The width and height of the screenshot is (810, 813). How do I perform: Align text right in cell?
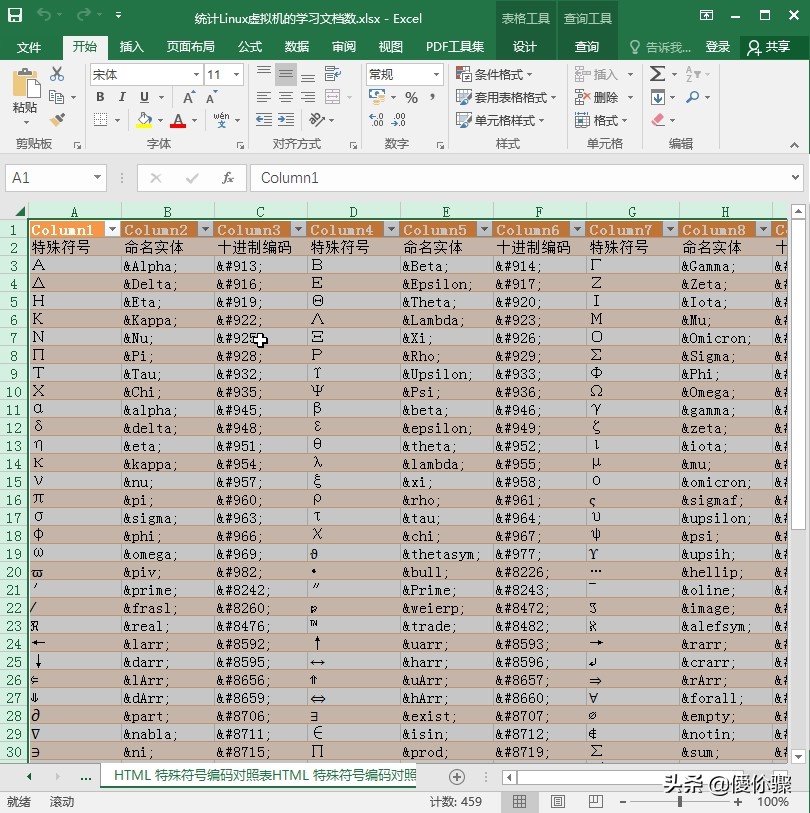[308, 97]
